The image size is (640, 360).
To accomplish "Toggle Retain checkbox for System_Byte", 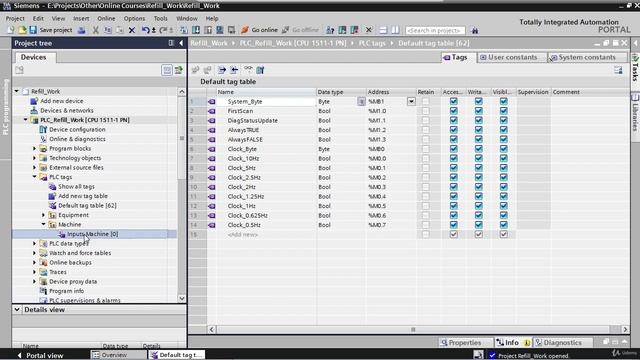I will click(426, 101).
